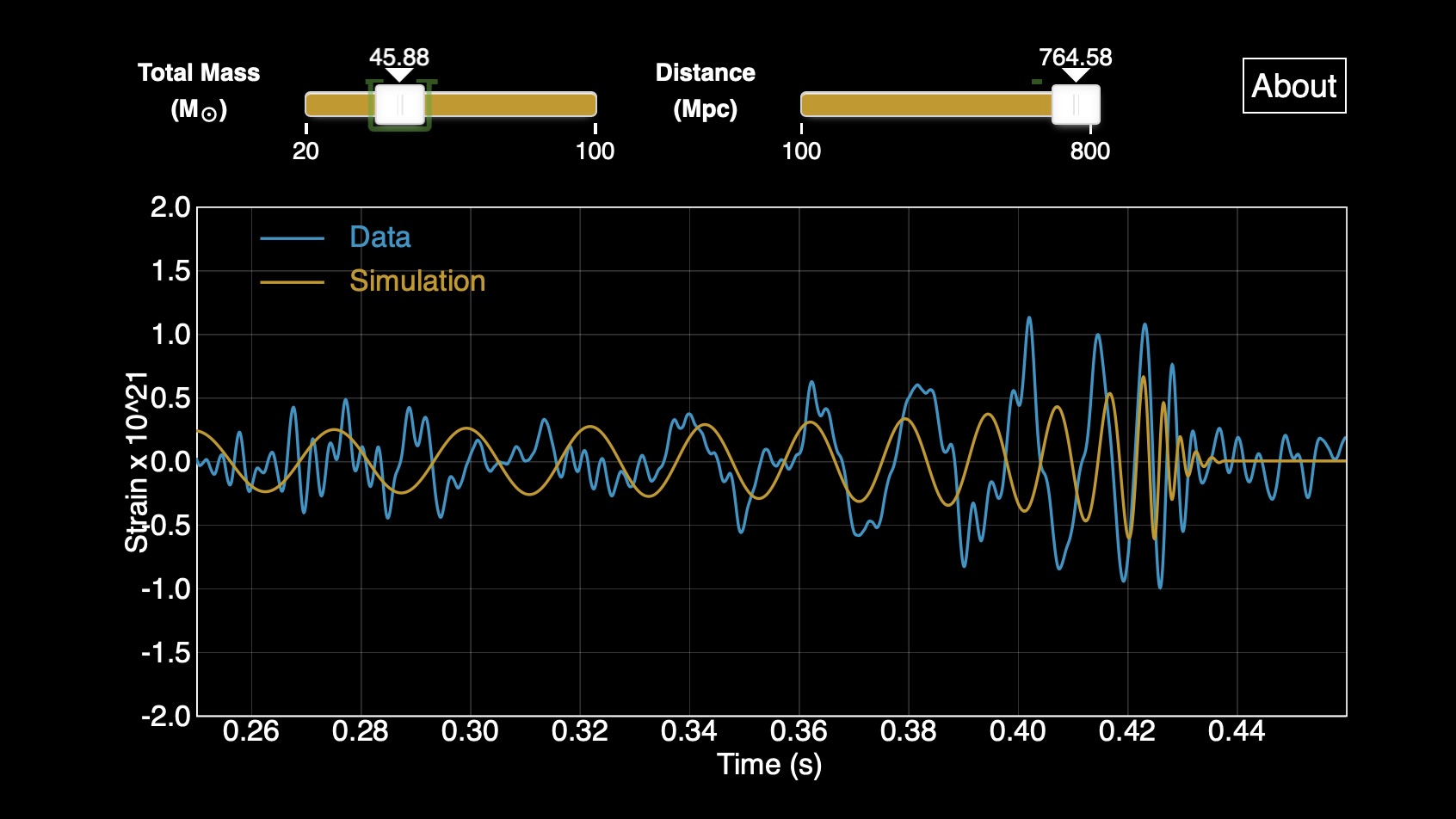The image size is (1456, 819).
Task: Click the gold Simulation legend line sample
Action: (x=293, y=282)
